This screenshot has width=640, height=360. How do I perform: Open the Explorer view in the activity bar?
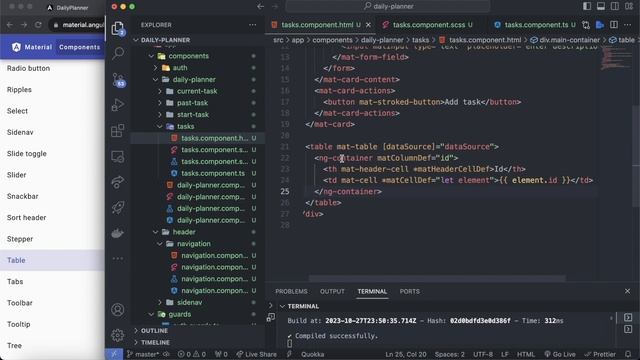[x=118, y=28]
